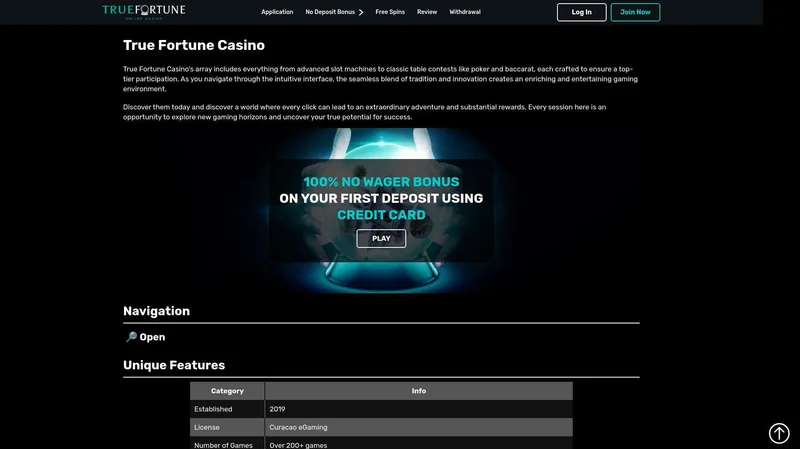Expand the Navigation section via Open
Image resolution: width=800 pixels, height=449 pixels.
[152, 337]
